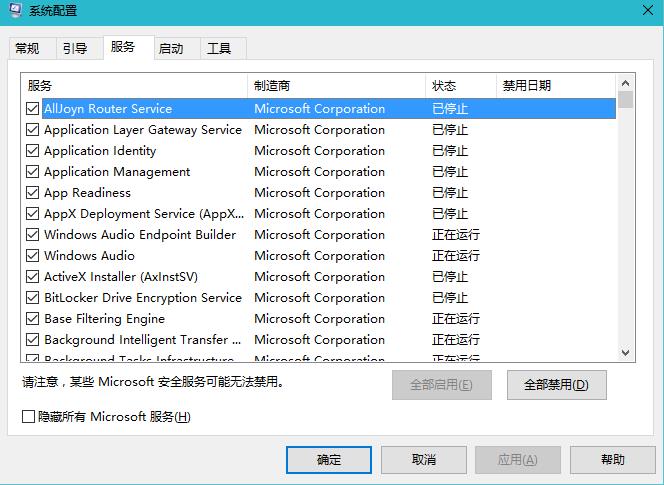Sort list by 服务 column header
Screen dimensions: 664x485
coord(134,86)
